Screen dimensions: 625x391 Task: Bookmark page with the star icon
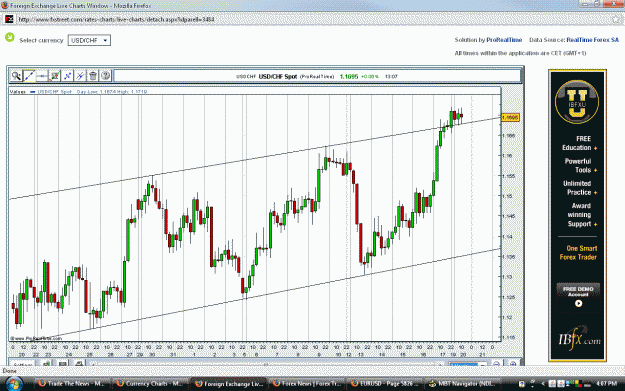(x=616, y=19)
